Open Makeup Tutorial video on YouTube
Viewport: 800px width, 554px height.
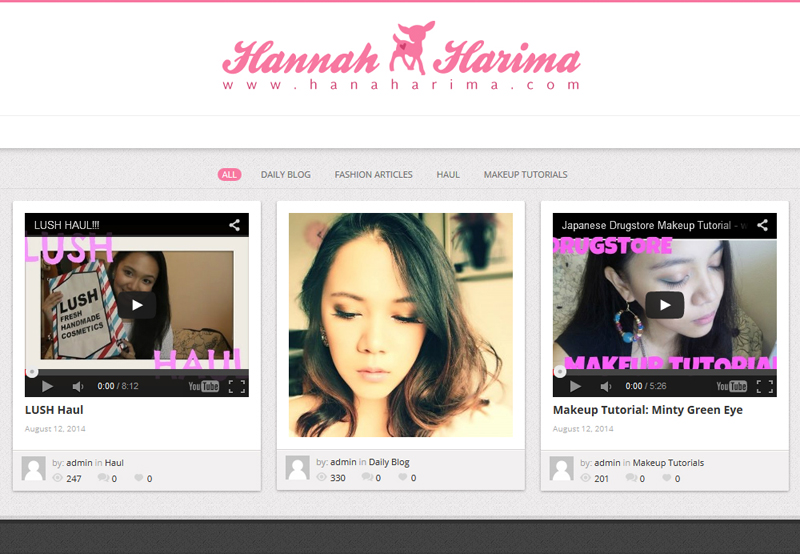click(x=732, y=386)
